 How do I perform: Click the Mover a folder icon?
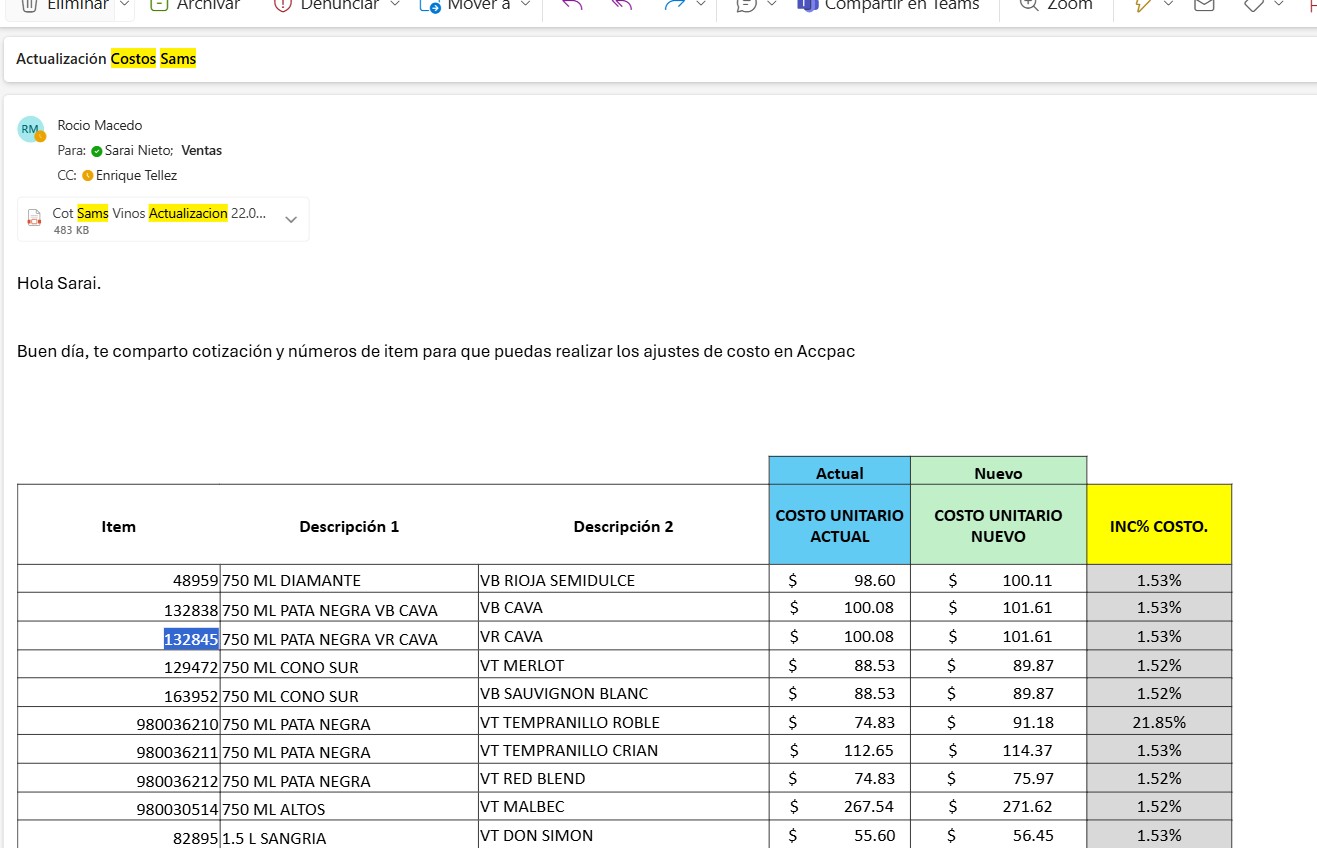coord(430,5)
